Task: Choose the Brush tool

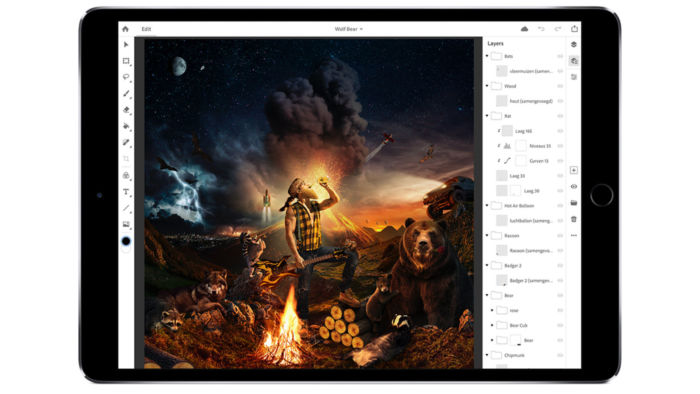Action: (126, 94)
